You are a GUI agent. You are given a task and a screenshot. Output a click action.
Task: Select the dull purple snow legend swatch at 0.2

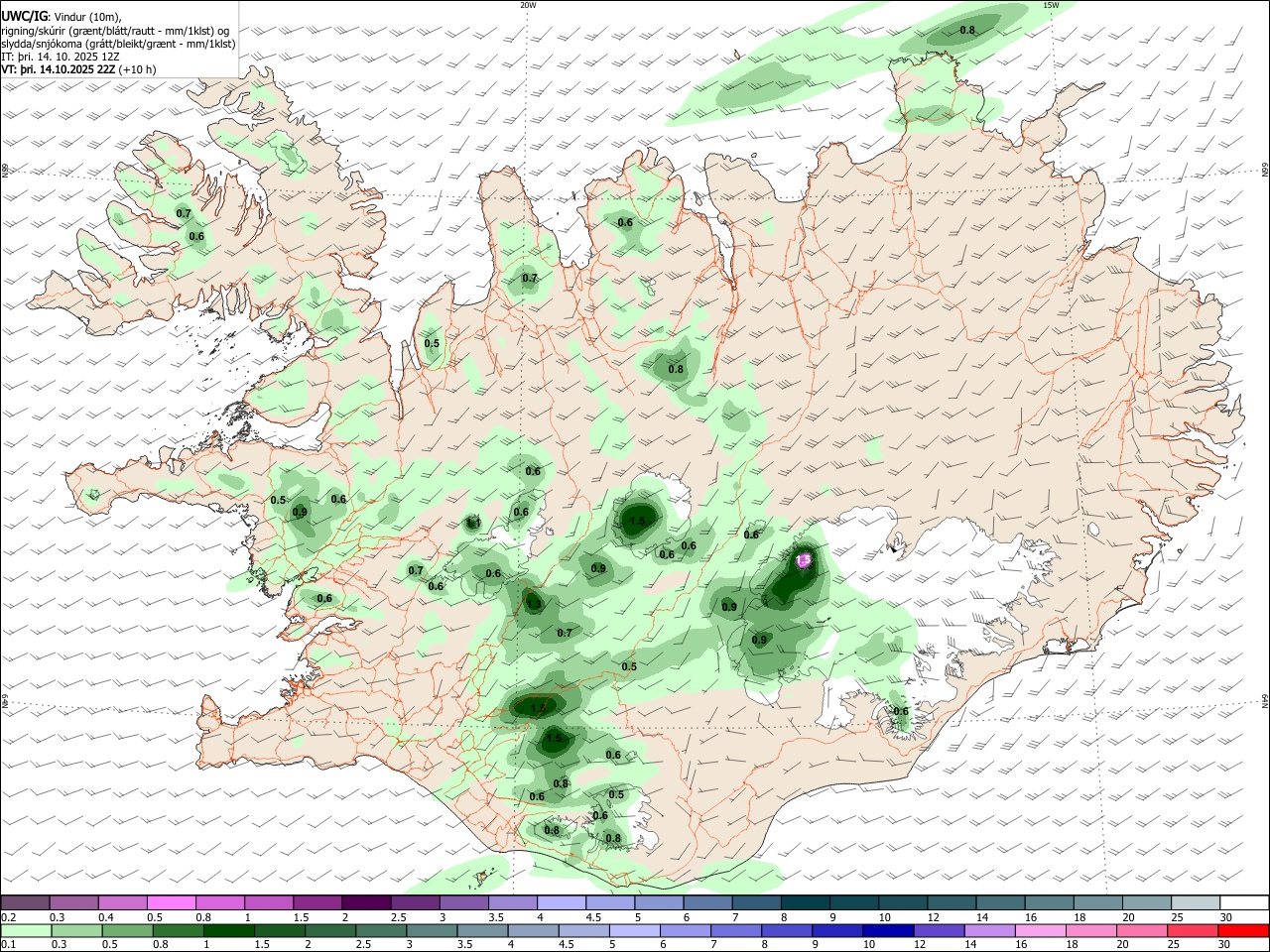25,902
